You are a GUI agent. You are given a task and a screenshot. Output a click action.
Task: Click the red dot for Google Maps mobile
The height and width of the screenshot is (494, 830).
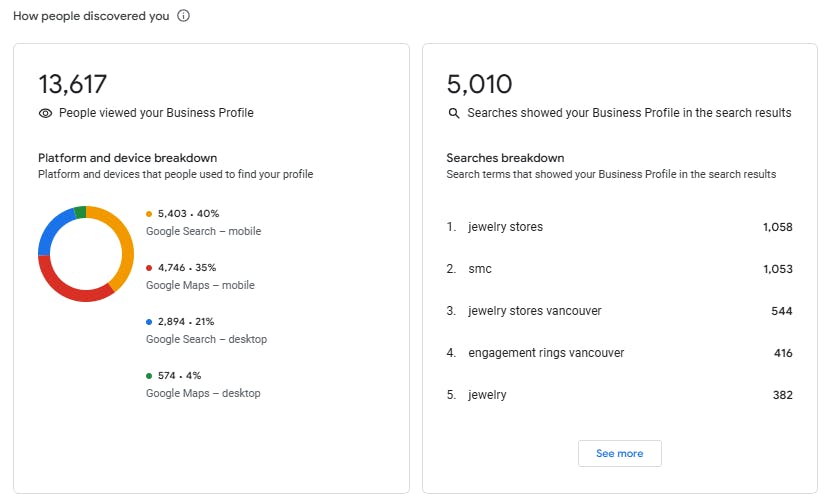tap(149, 268)
